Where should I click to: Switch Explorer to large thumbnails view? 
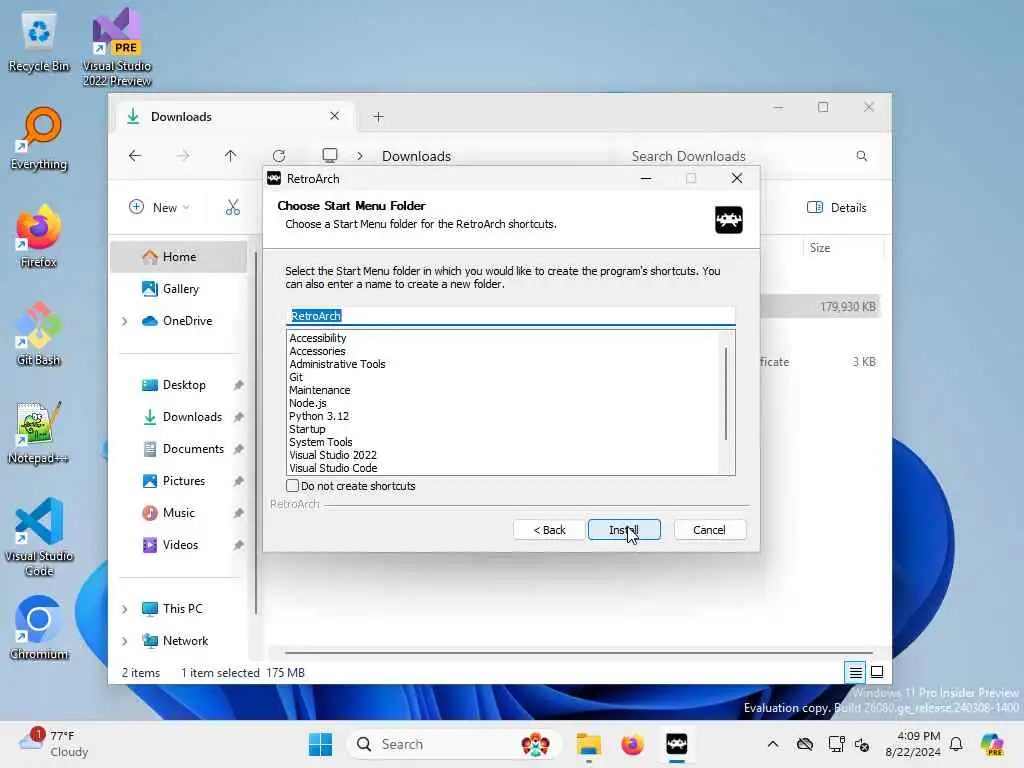(877, 672)
